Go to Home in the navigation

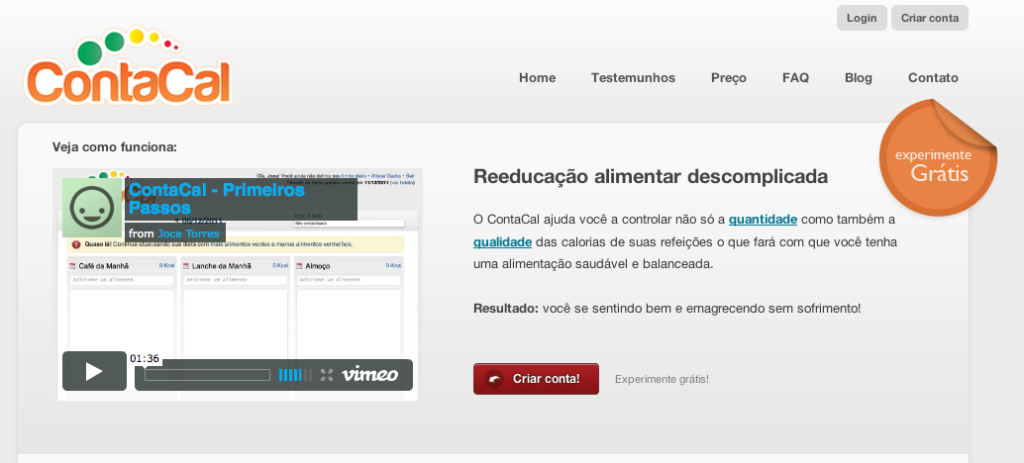(x=537, y=78)
